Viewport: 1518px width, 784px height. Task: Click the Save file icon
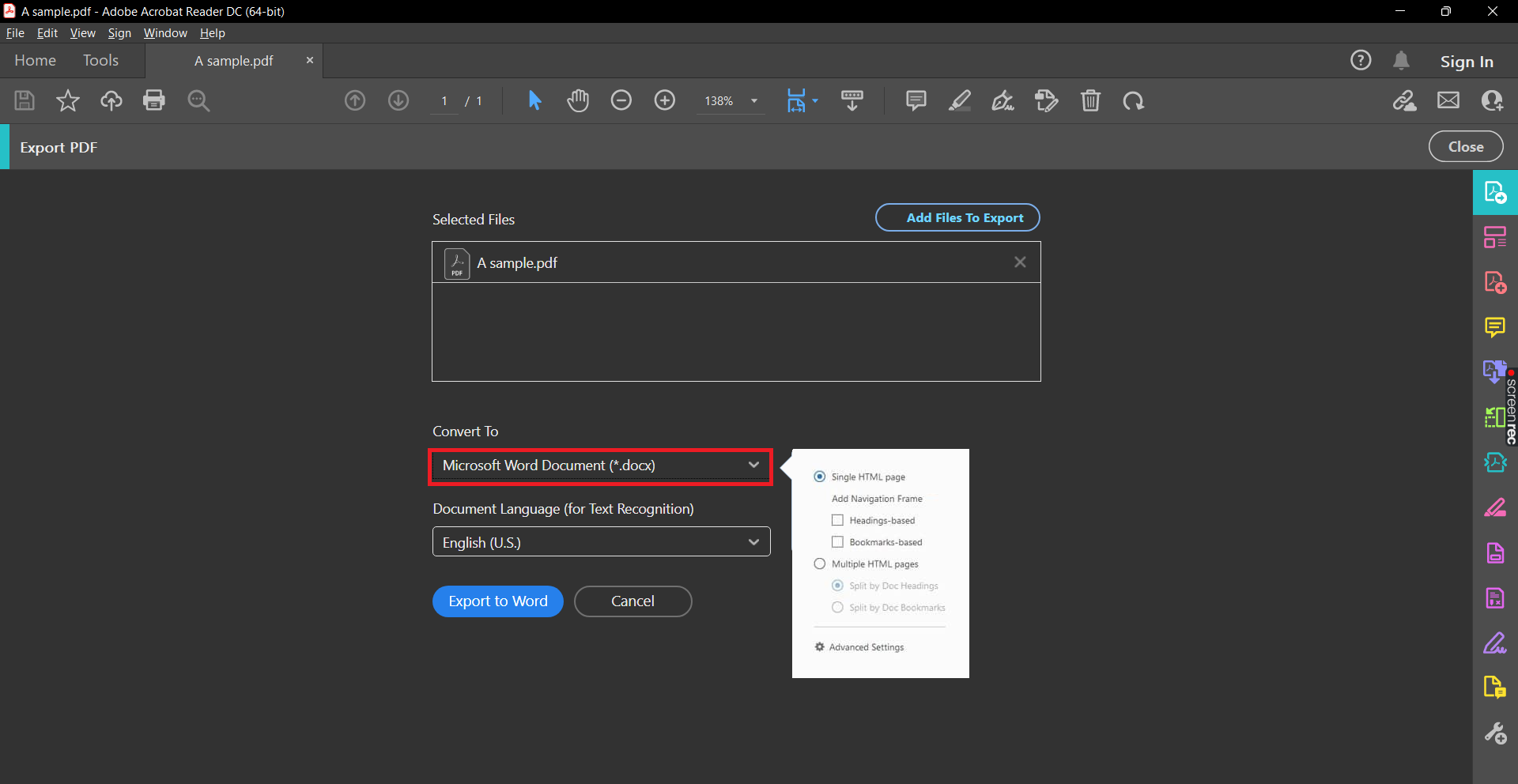pyautogui.click(x=25, y=100)
